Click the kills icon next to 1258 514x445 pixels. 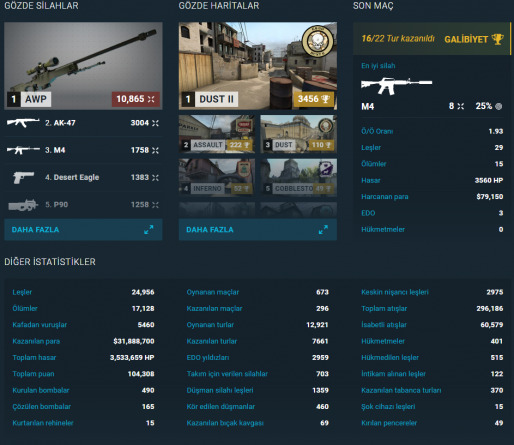155,205
